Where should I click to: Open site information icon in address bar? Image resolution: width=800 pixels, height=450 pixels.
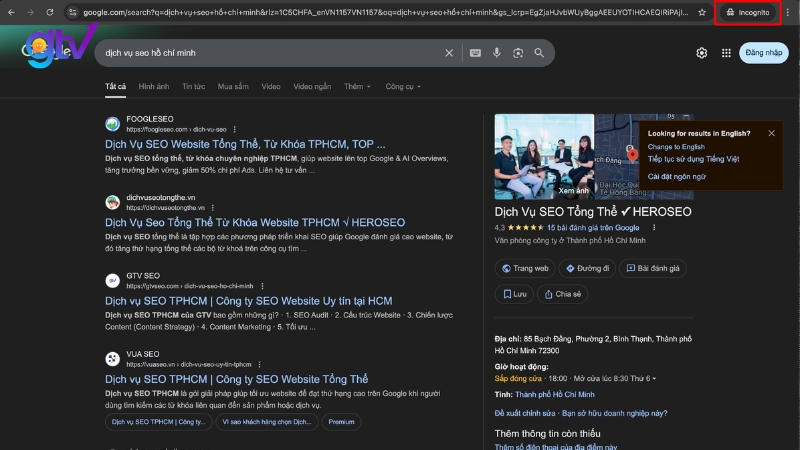click(x=72, y=12)
